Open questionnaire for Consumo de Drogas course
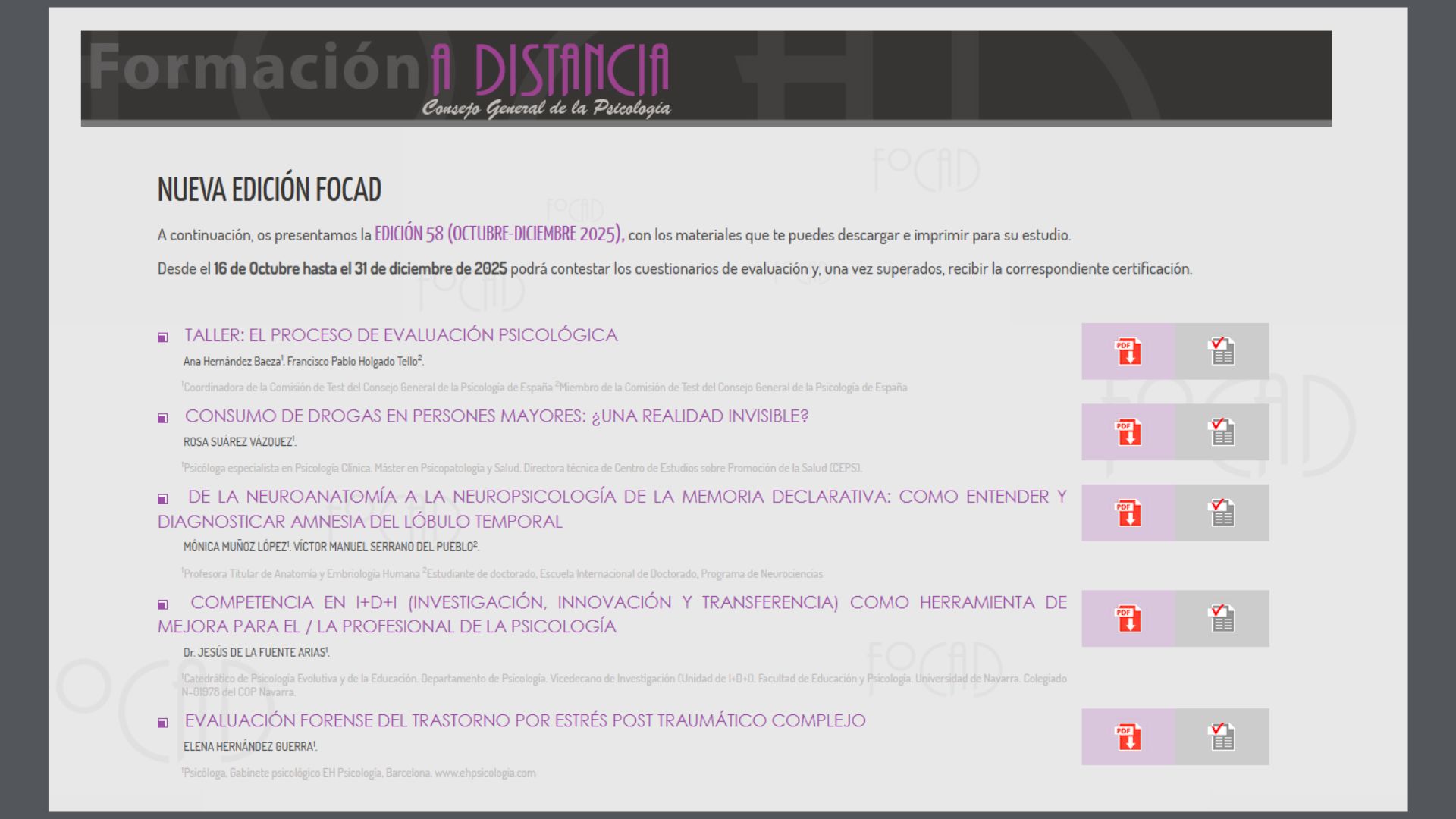The height and width of the screenshot is (819, 1456). (x=1222, y=432)
